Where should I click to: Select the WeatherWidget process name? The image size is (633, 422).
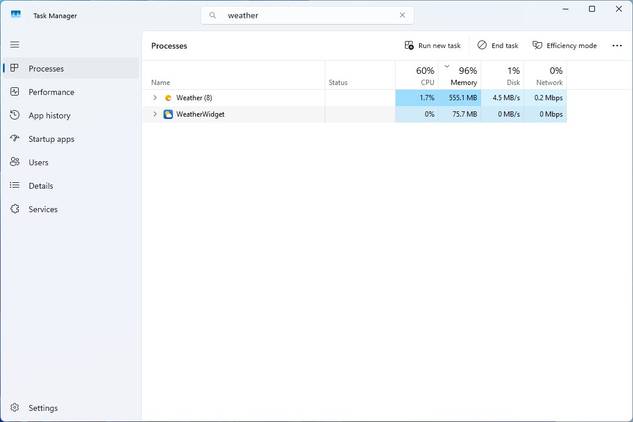pyautogui.click(x=200, y=114)
